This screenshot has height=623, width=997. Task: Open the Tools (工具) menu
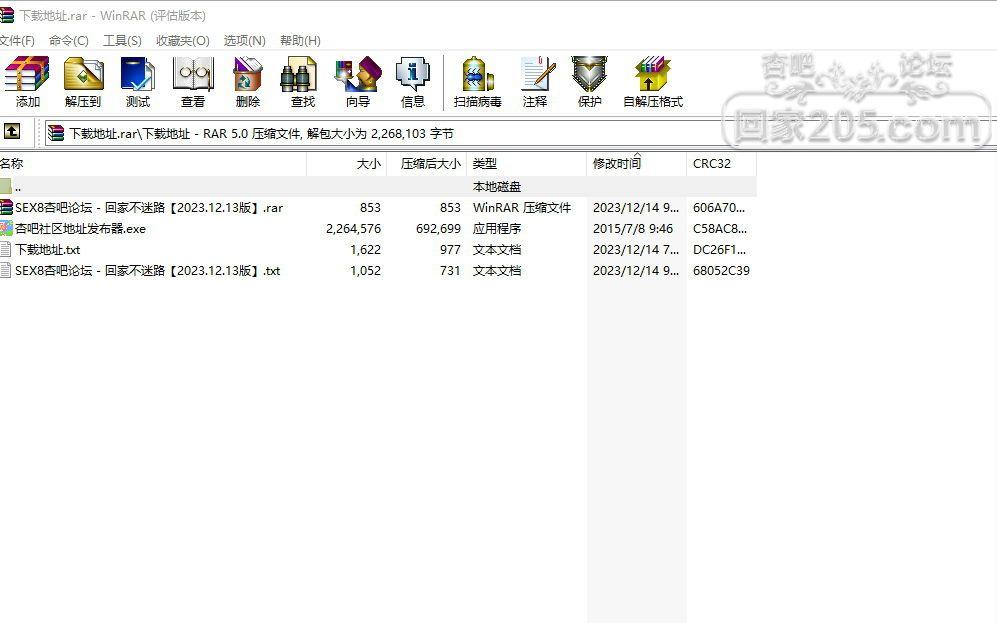(122, 41)
